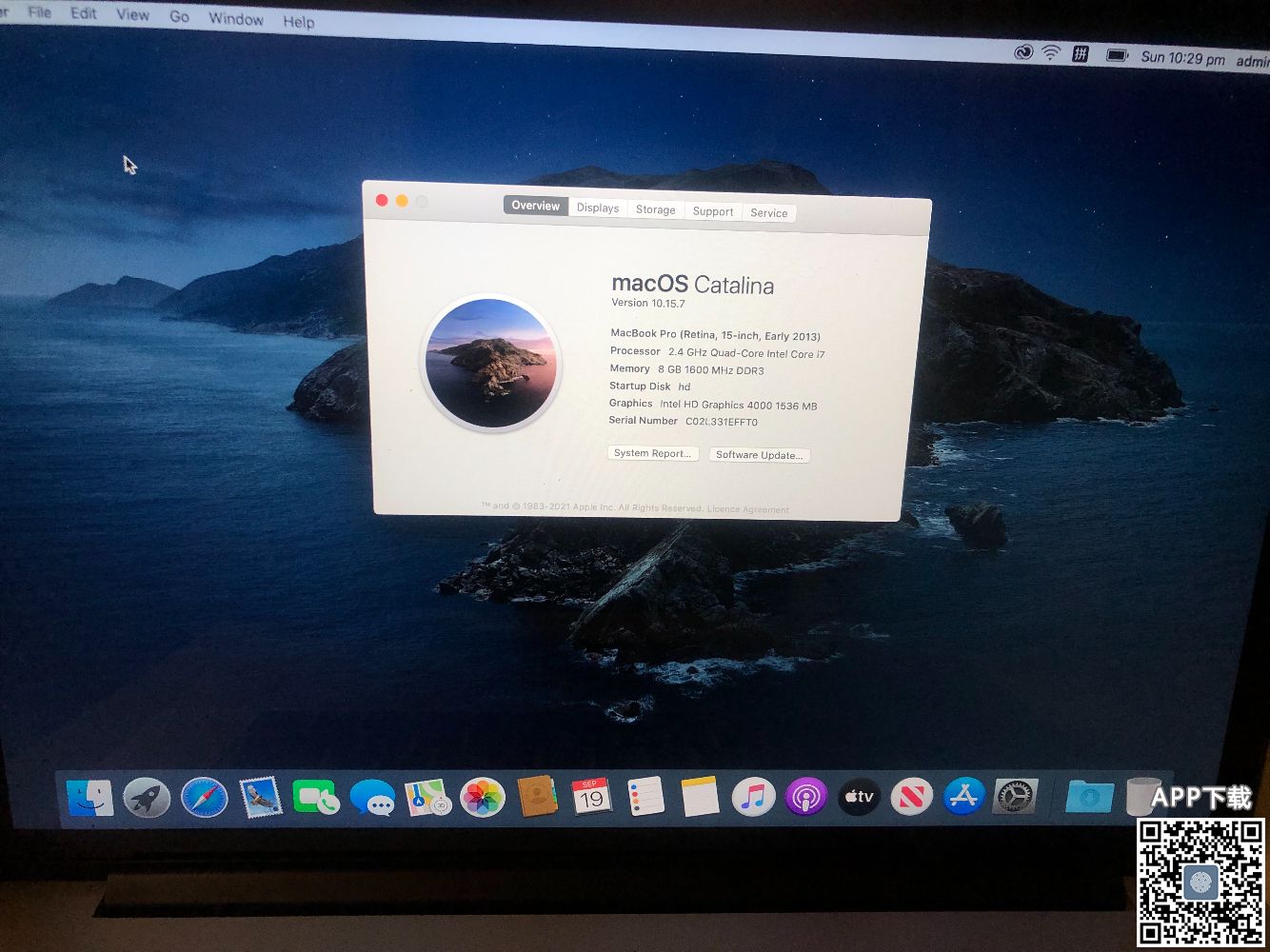Open Mail stamp icon in Dock
1270x952 pixels.
[x=260, y=798]
